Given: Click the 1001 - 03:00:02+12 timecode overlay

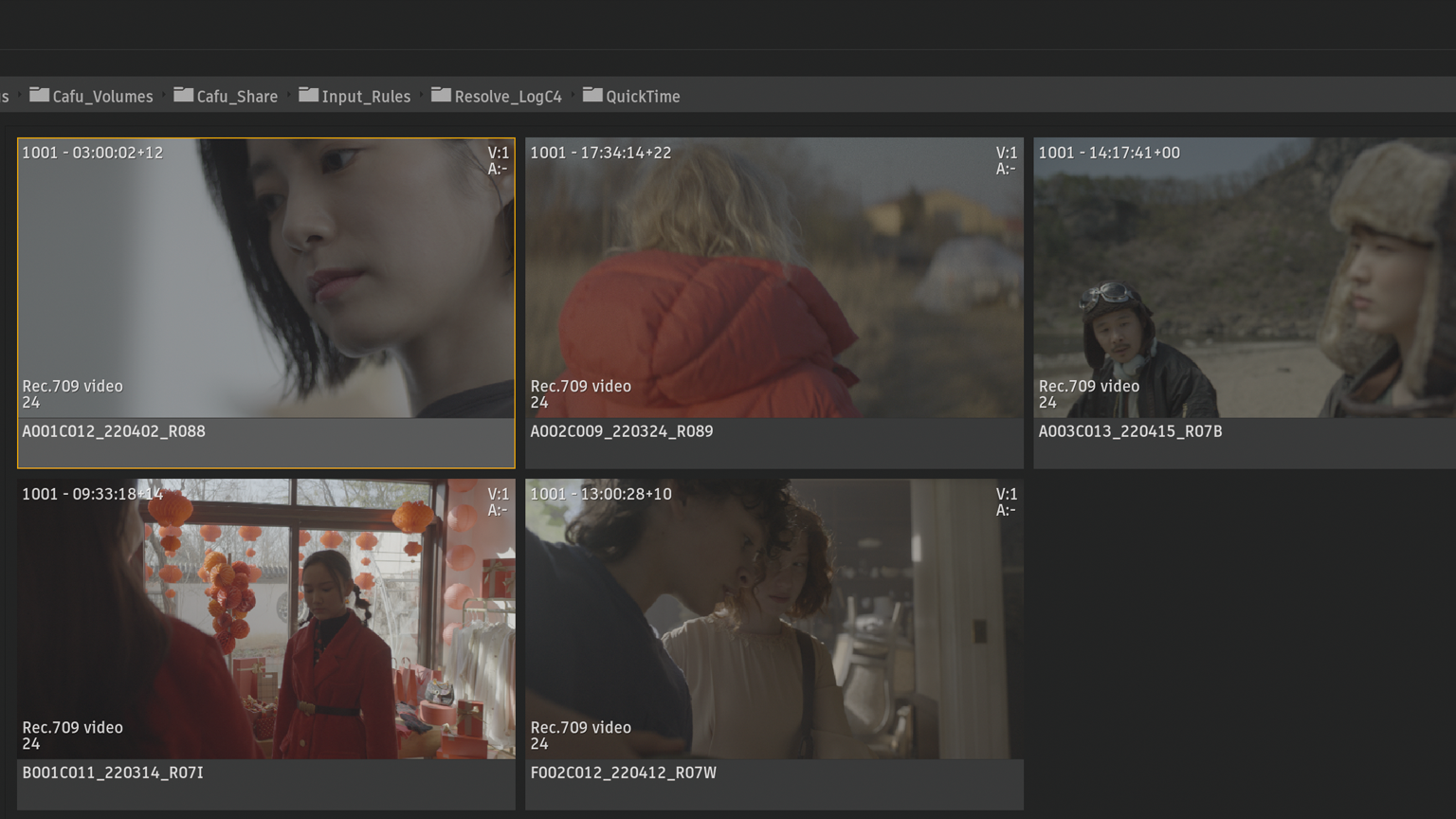Looking at the screenshot, I should tap(93, 153).
